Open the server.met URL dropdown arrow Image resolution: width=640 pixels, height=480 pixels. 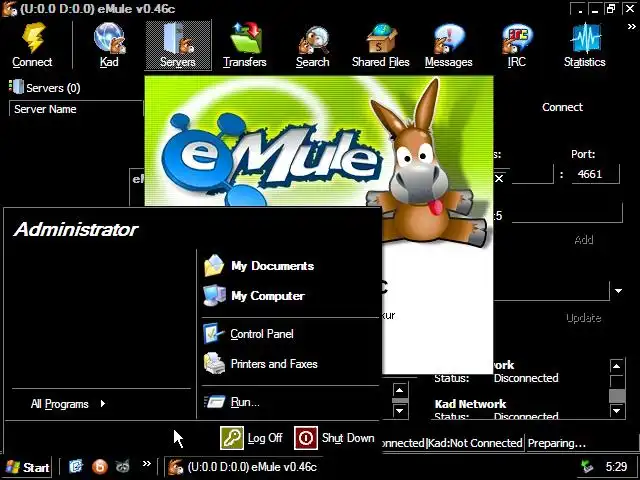[x=618, y=291]
